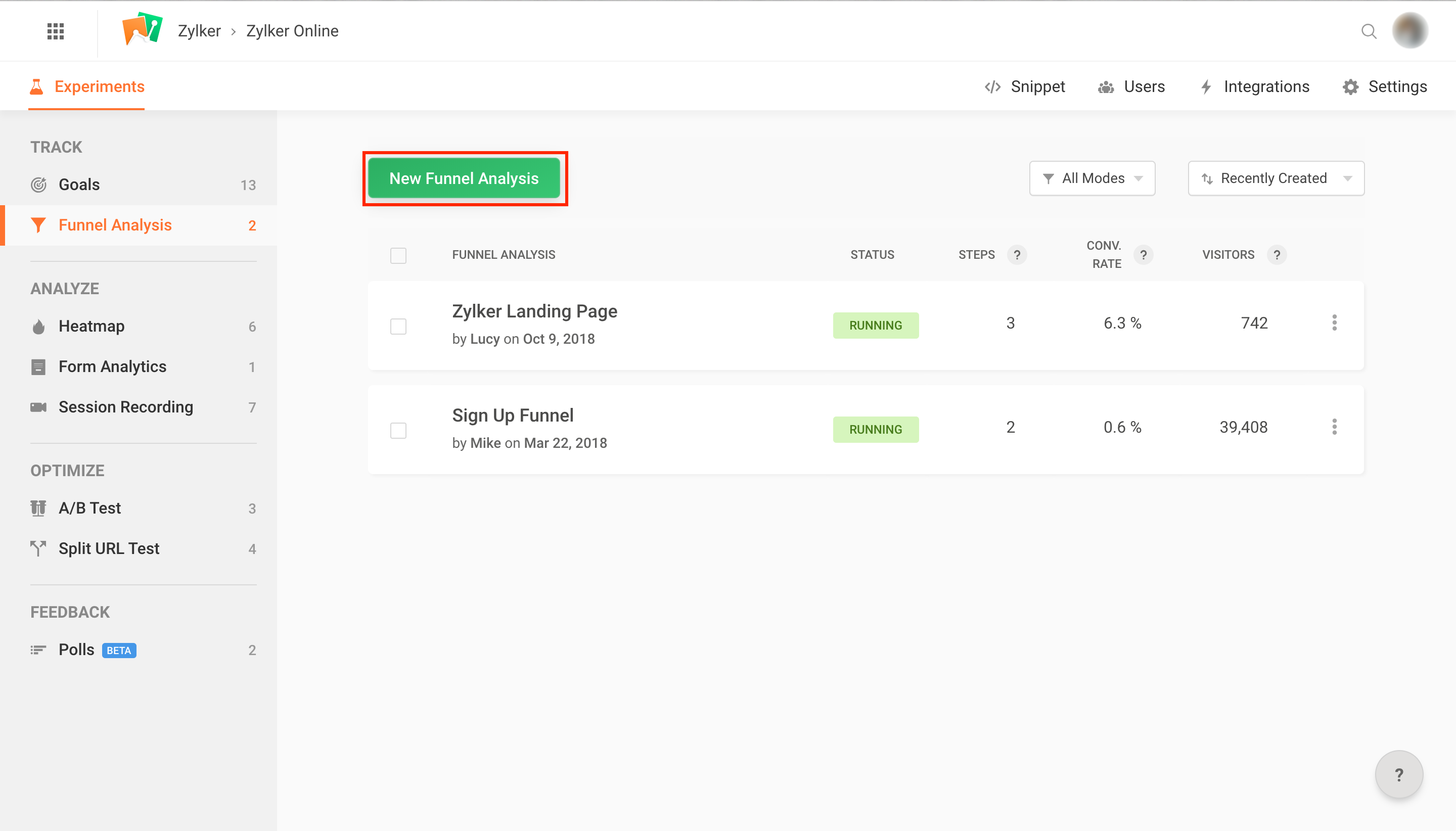Click the Zylker Online breadcrumb

pyautogui.click(x=292, y=31)
